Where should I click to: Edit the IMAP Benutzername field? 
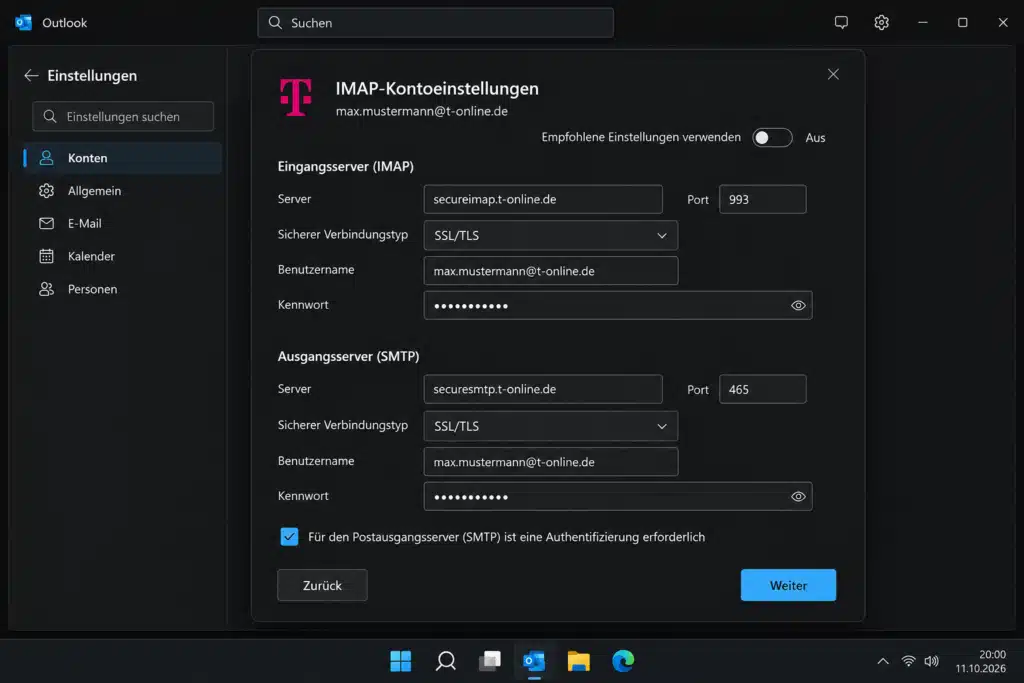551,270
